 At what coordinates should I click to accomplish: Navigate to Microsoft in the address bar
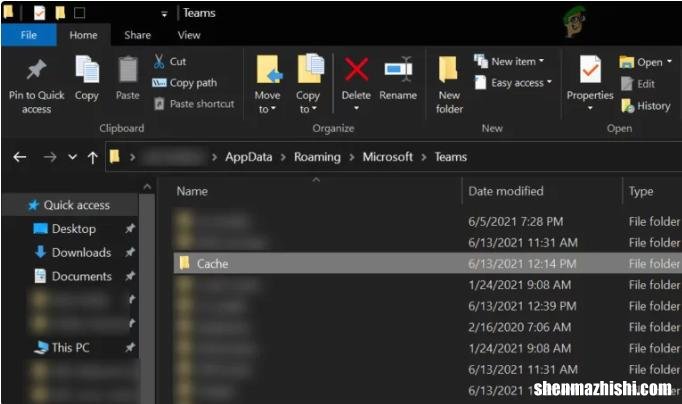point(388,157)
